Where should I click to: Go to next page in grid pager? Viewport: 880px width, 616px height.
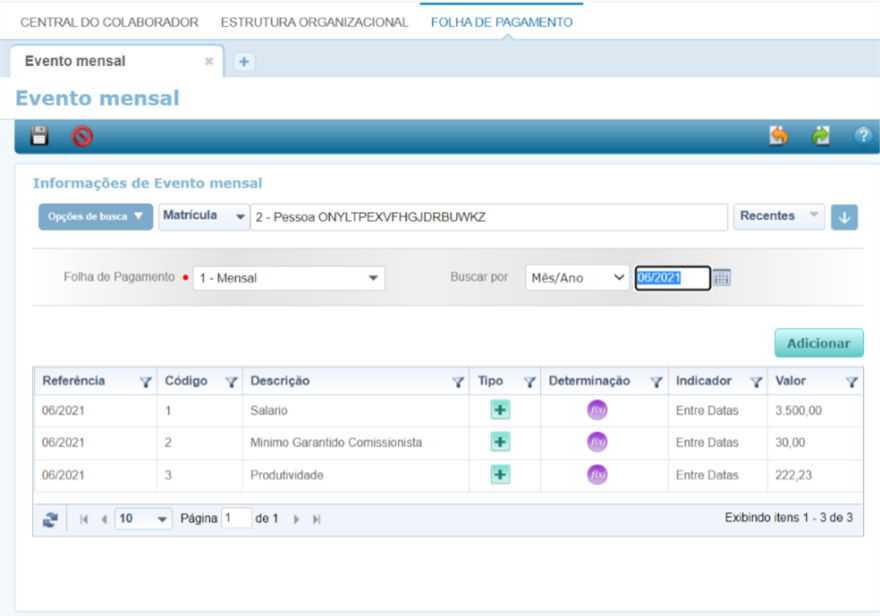296,519
